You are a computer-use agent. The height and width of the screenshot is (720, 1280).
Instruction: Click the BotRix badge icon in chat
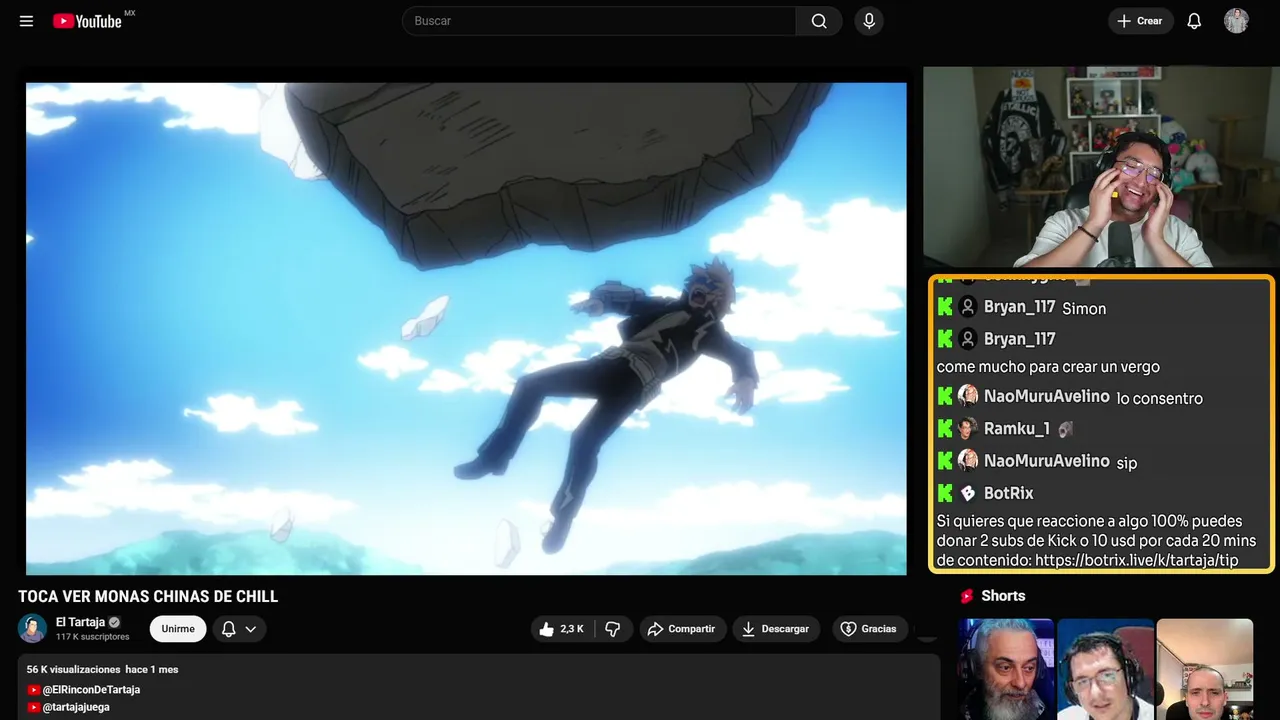coord(967,493)
